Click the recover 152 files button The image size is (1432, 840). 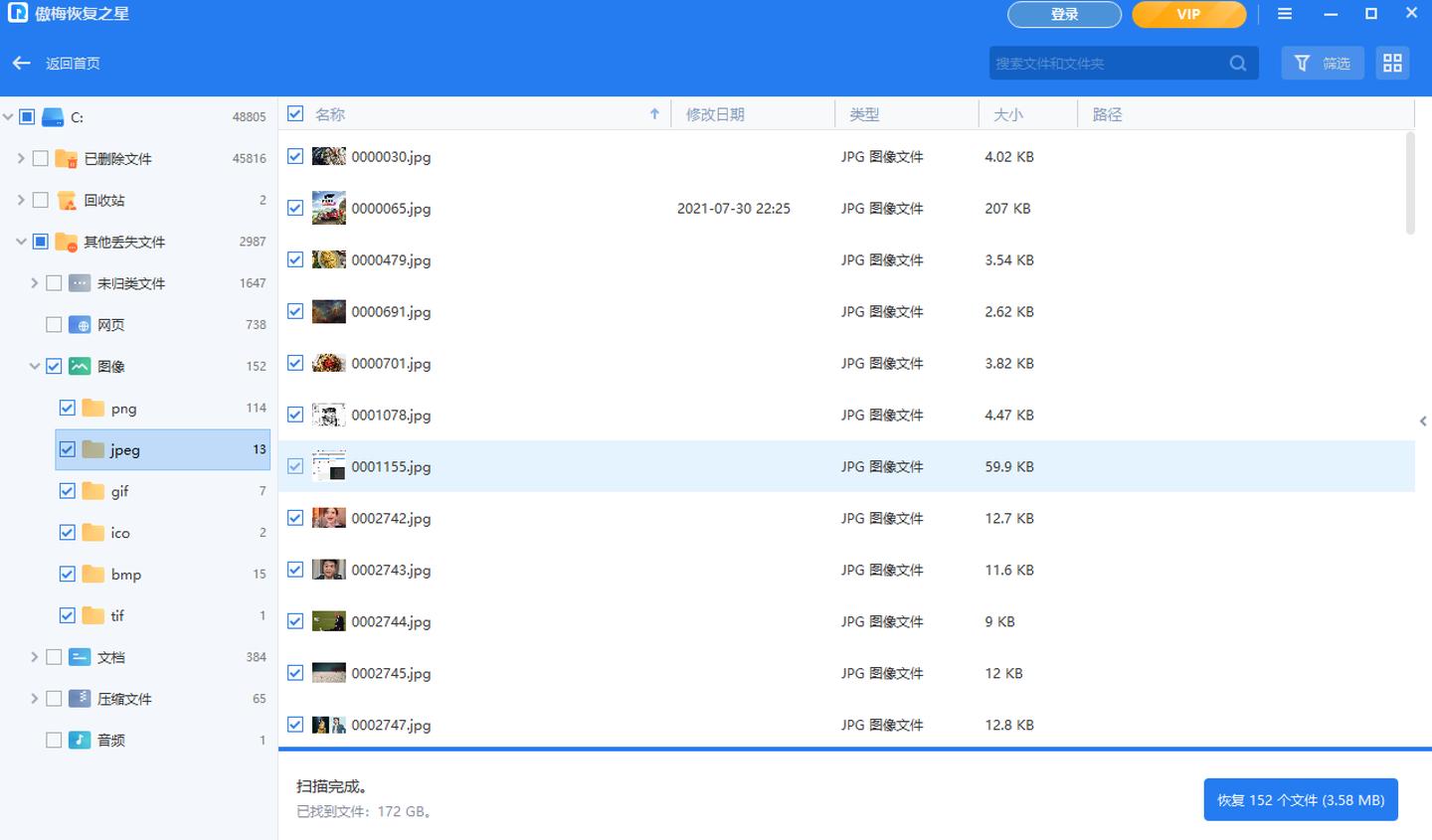[1300, 800]
